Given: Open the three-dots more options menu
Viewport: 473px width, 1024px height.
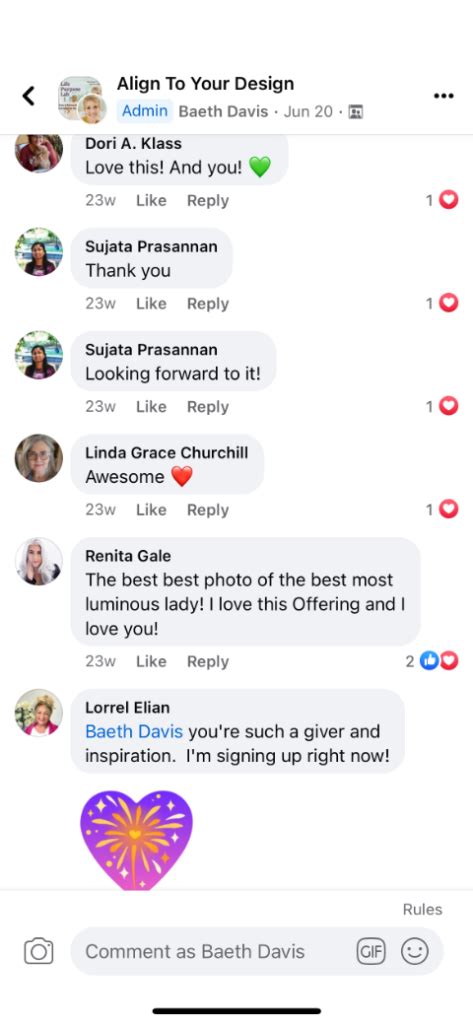Looking at the screenshot, I should [444, 96].
